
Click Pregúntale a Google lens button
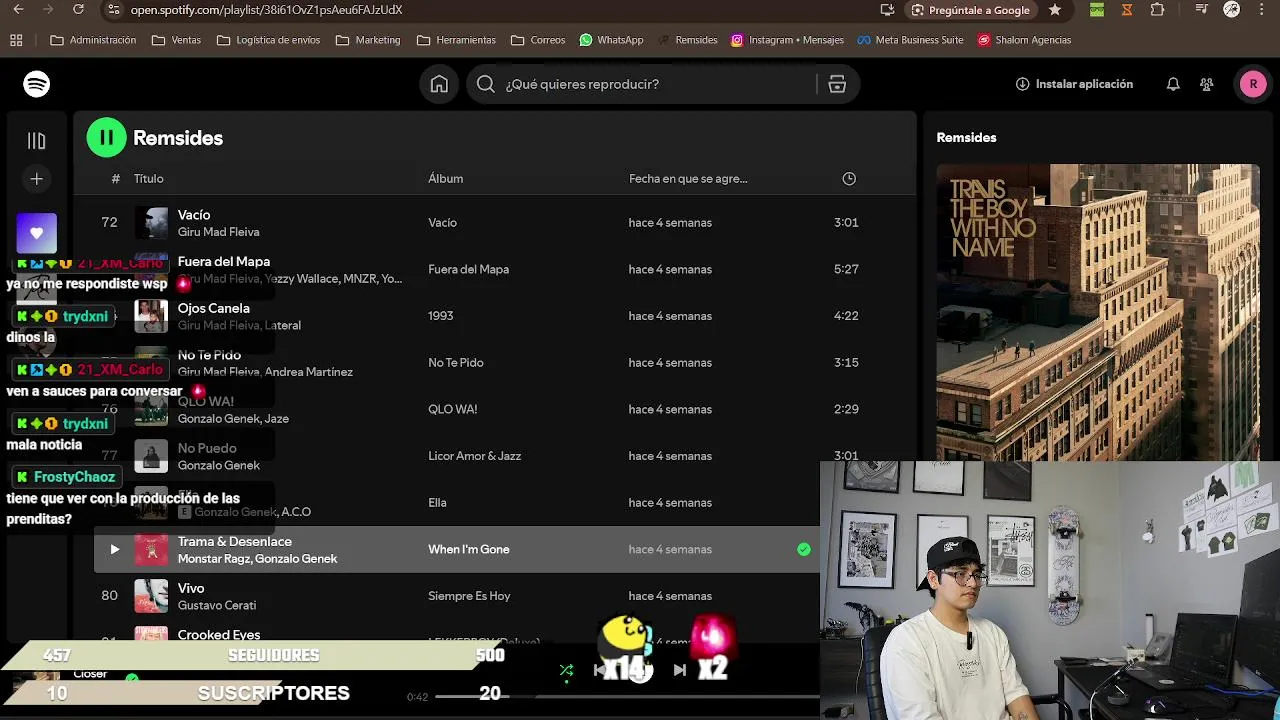click(971, 10)
